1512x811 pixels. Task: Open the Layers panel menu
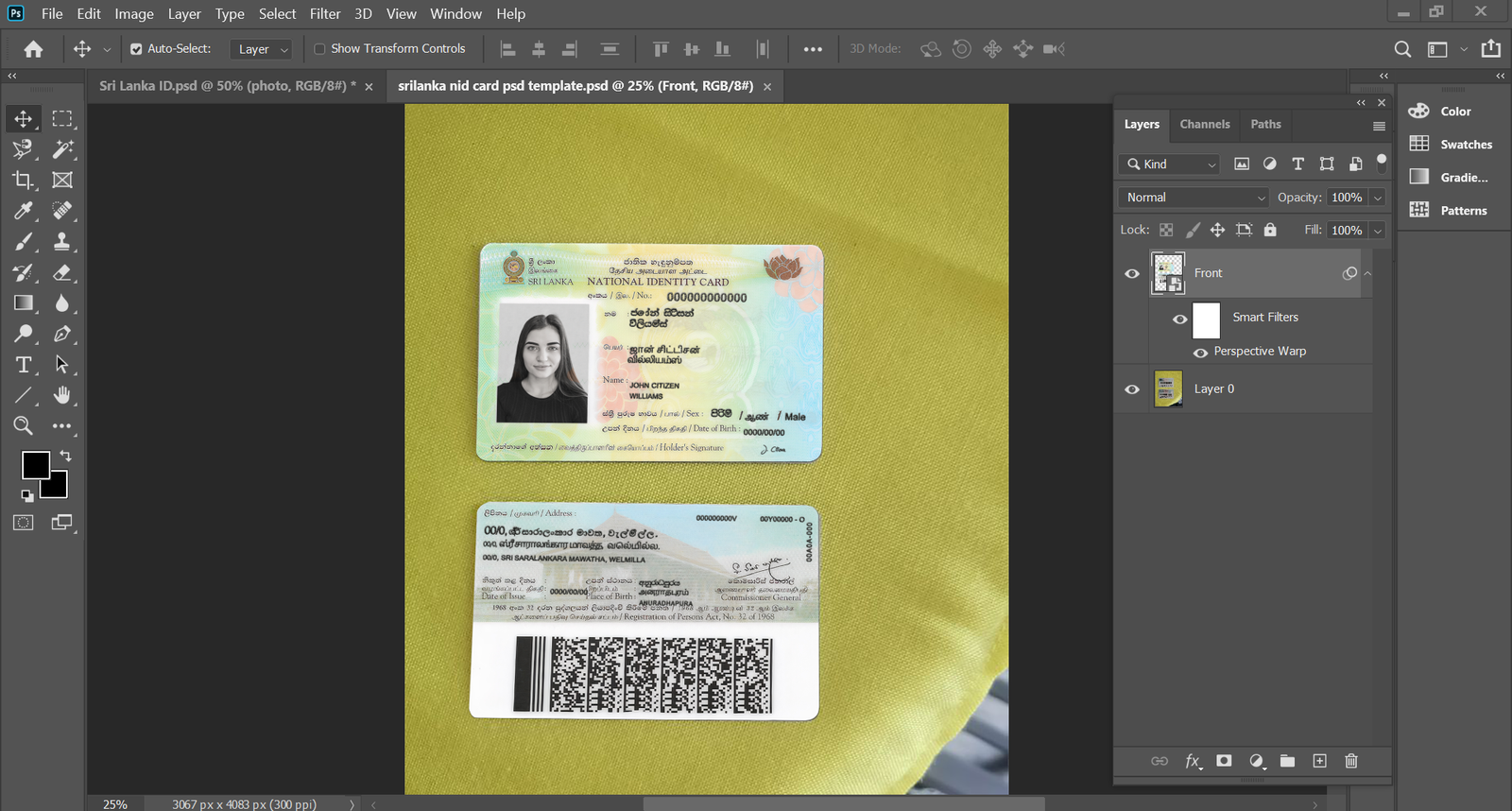click(1379, 126)
